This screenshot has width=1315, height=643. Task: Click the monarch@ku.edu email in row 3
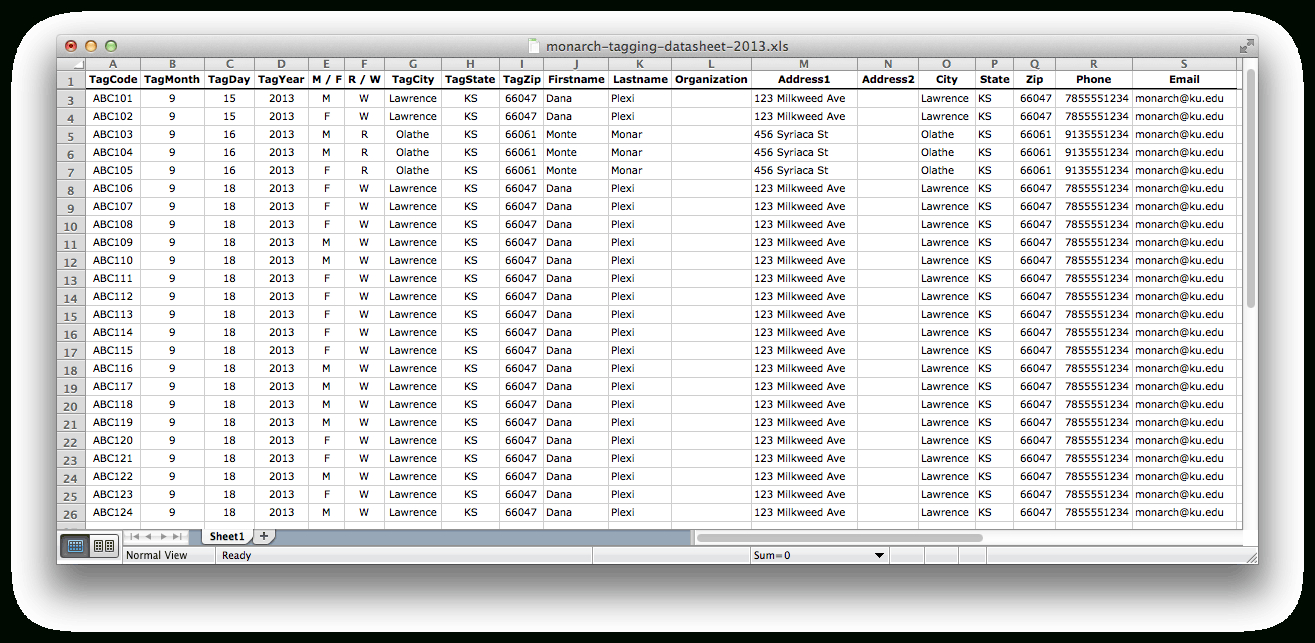[1180, 98]
